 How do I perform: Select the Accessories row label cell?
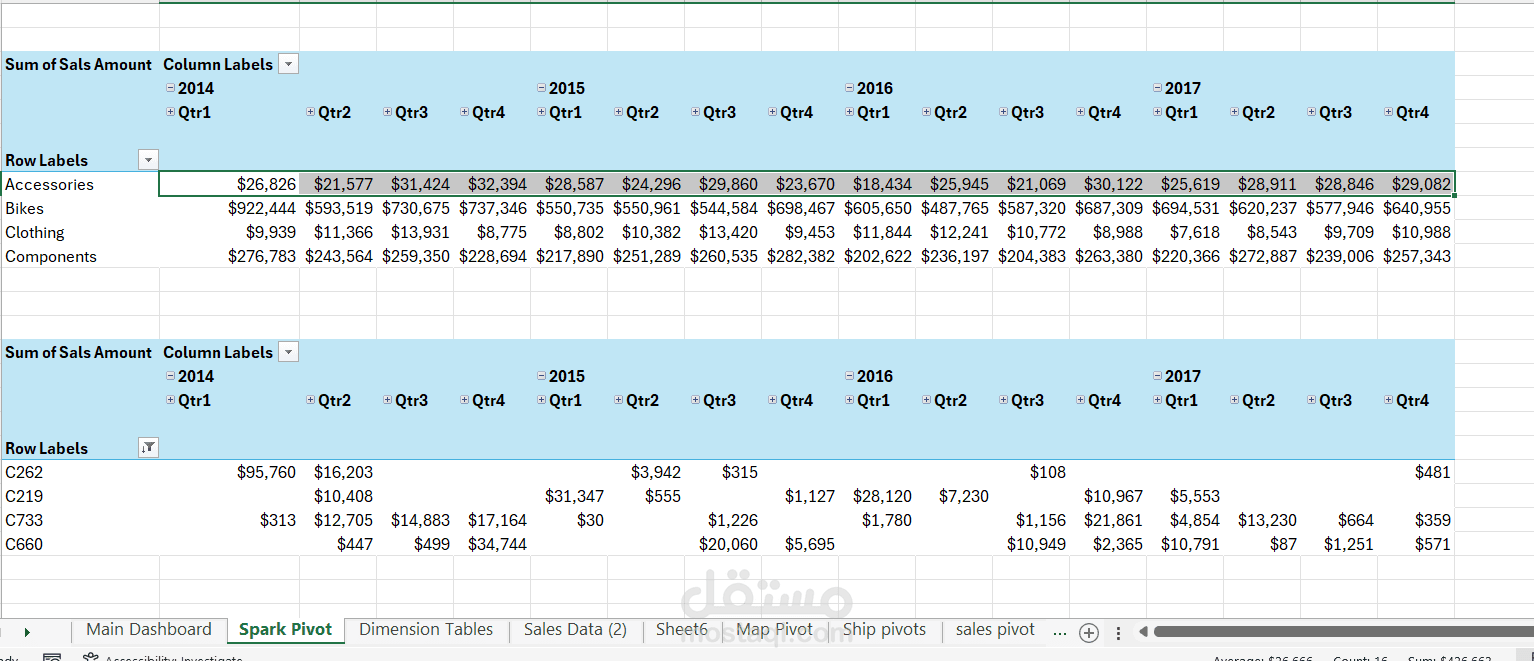80,184
